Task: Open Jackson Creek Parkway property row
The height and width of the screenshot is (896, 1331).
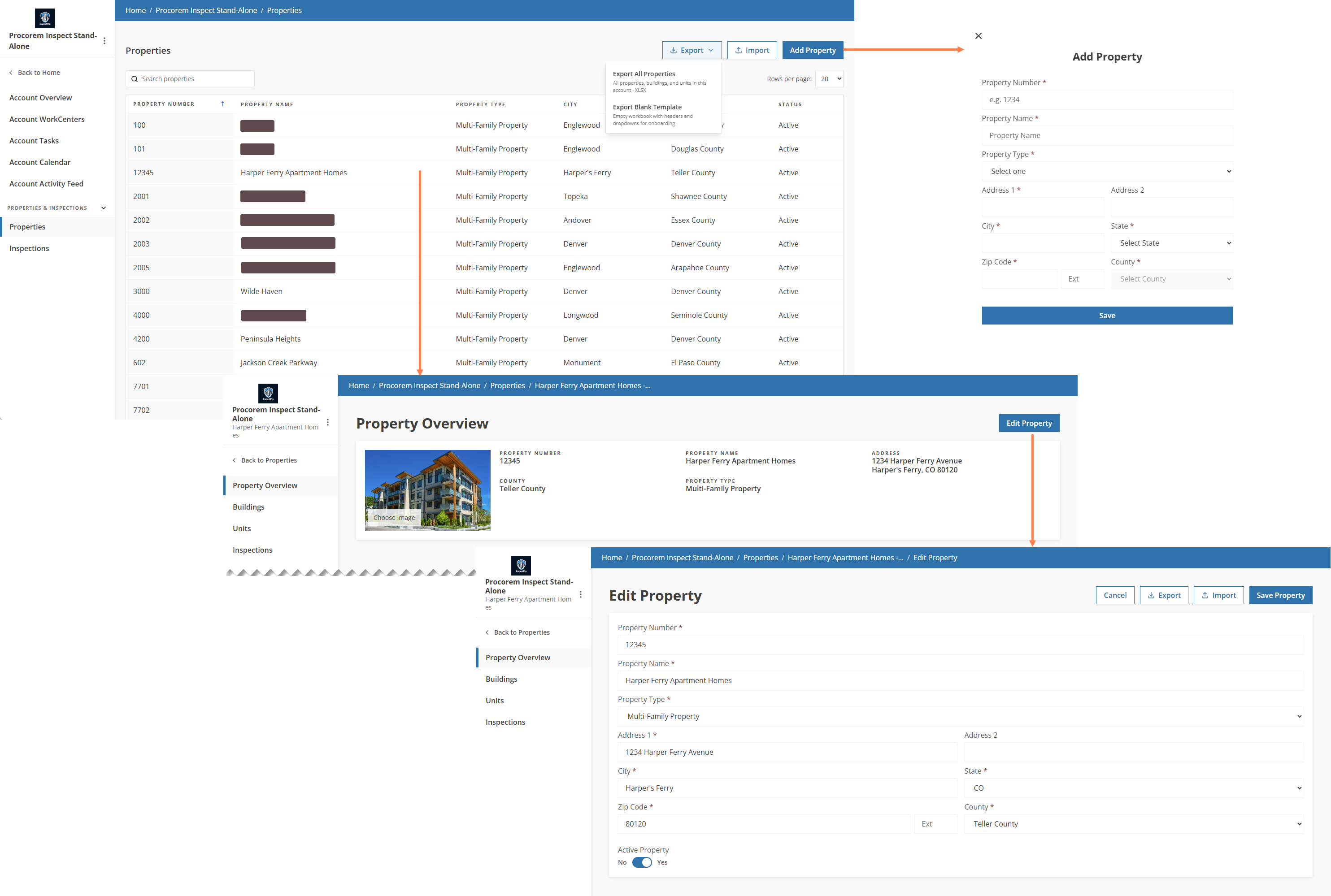Action: [x=484, y=363]
